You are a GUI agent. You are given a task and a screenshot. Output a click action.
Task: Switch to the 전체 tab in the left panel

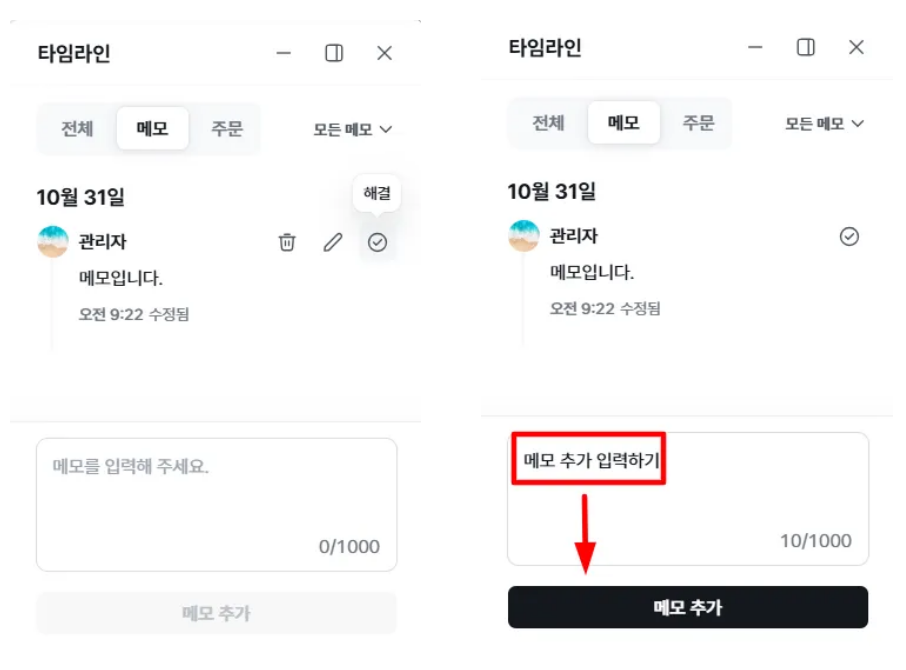click(x=77, y=129)
